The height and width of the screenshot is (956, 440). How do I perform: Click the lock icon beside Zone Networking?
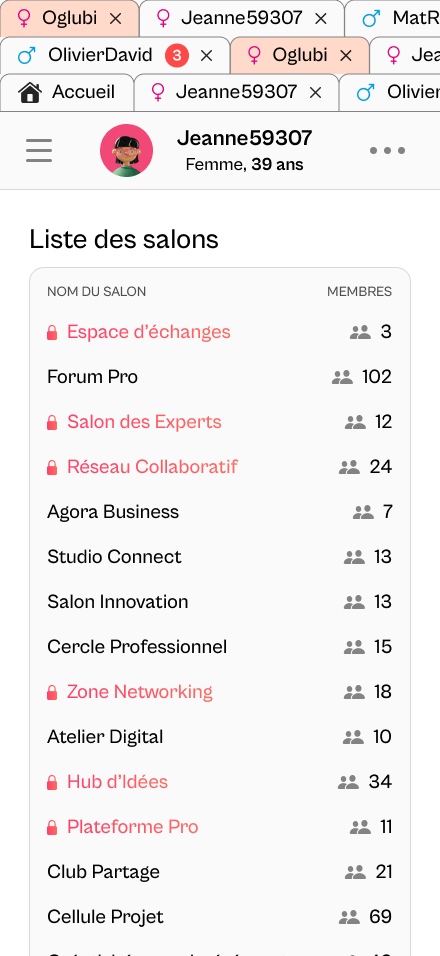(52, 692)
